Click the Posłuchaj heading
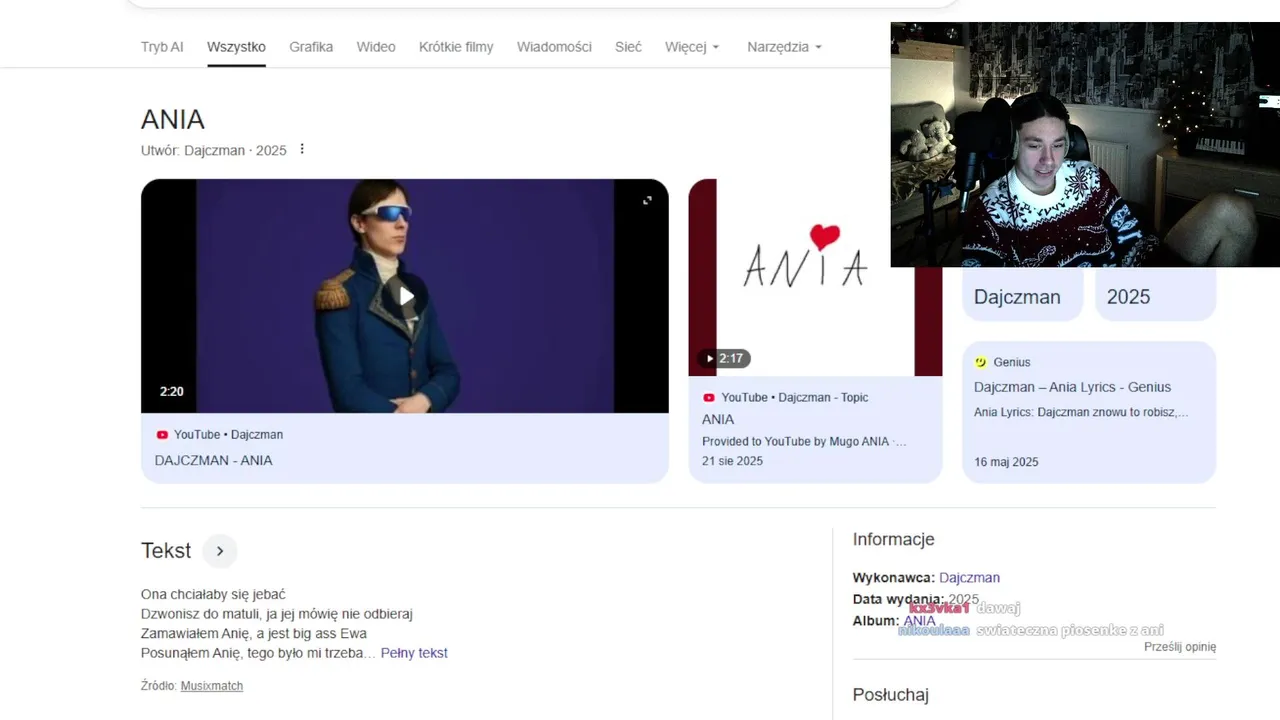This screenshot has height=720, width=1280. coord(890,694)
